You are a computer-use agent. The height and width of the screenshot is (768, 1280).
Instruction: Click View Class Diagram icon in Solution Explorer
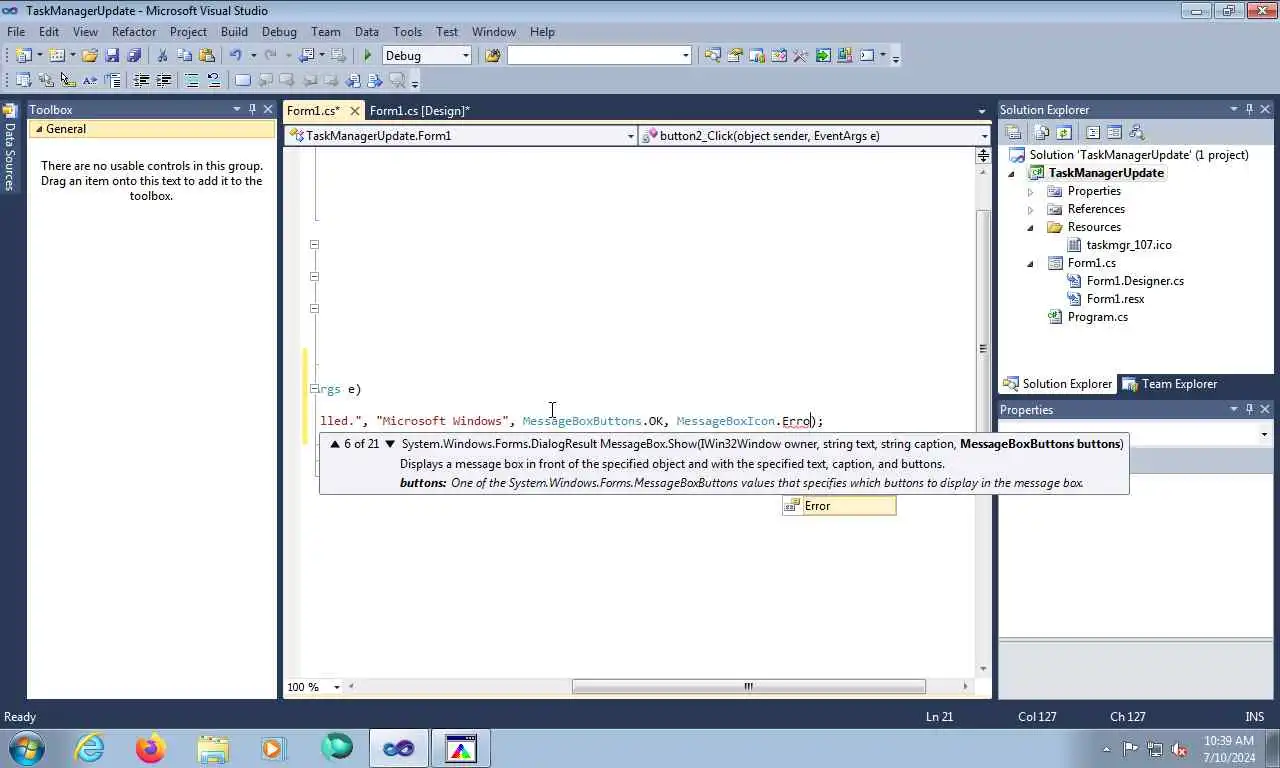tap(1136, 132)
